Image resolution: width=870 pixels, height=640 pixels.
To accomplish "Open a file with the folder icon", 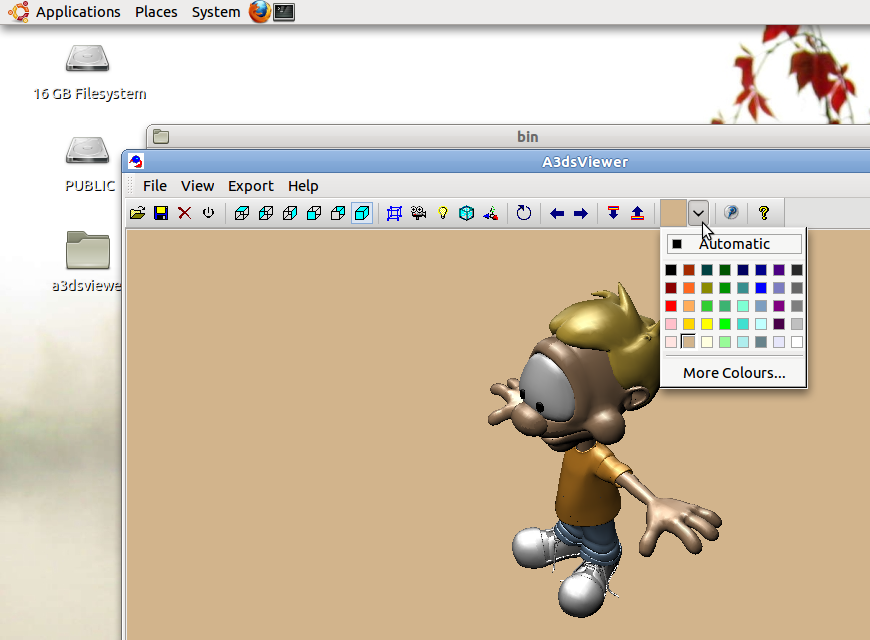I will click(x=138, y=213).
